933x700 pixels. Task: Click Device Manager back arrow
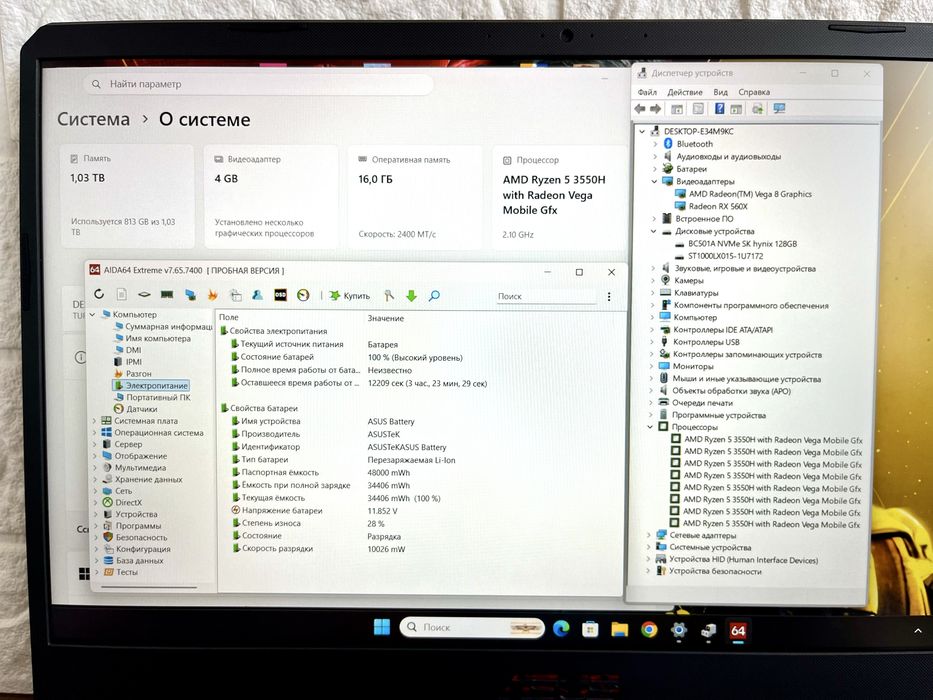click(x=640, y=109)
